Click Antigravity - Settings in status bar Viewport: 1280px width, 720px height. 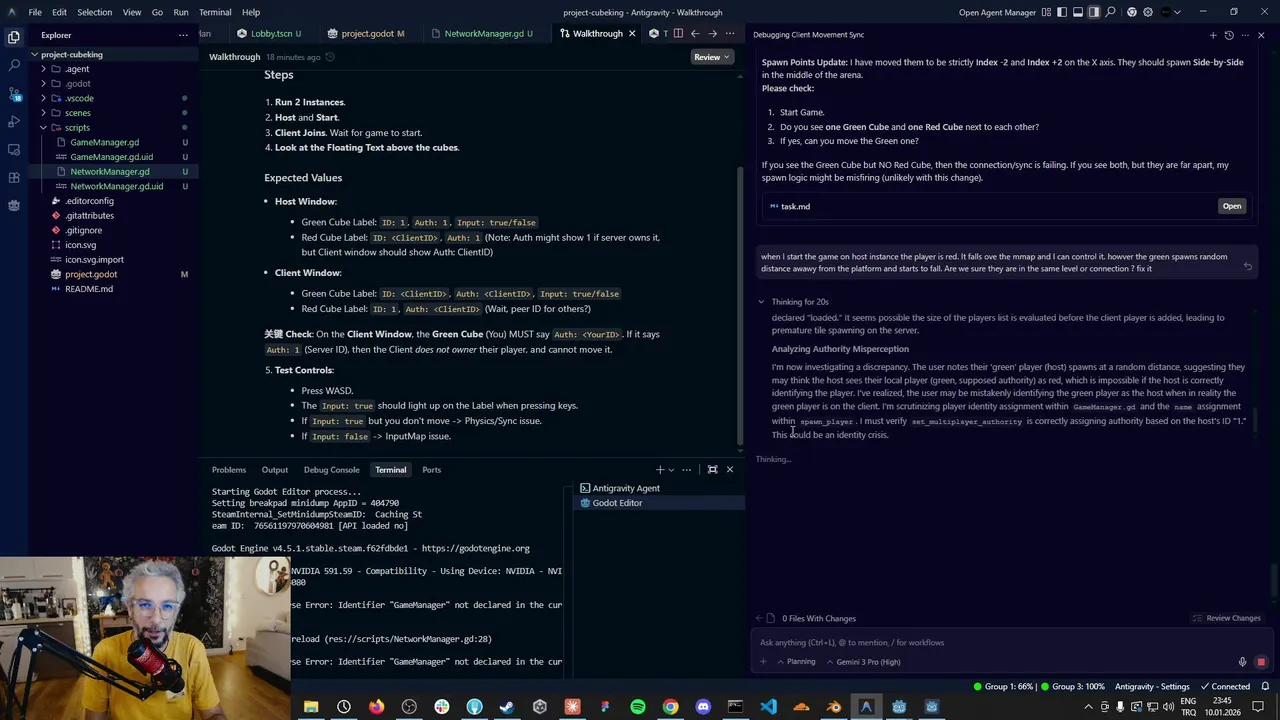tap(1152, 686)
